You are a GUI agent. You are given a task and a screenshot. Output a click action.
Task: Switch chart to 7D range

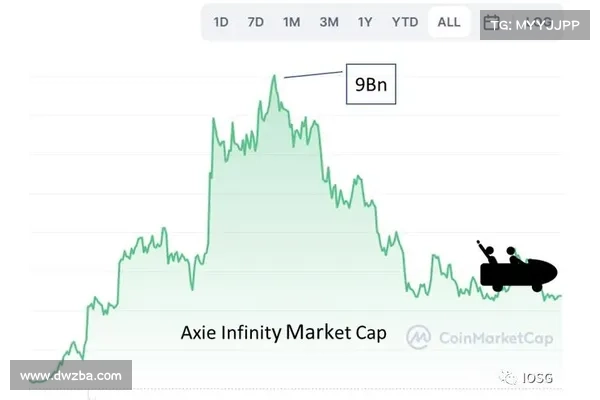click(x=256, y=22)
